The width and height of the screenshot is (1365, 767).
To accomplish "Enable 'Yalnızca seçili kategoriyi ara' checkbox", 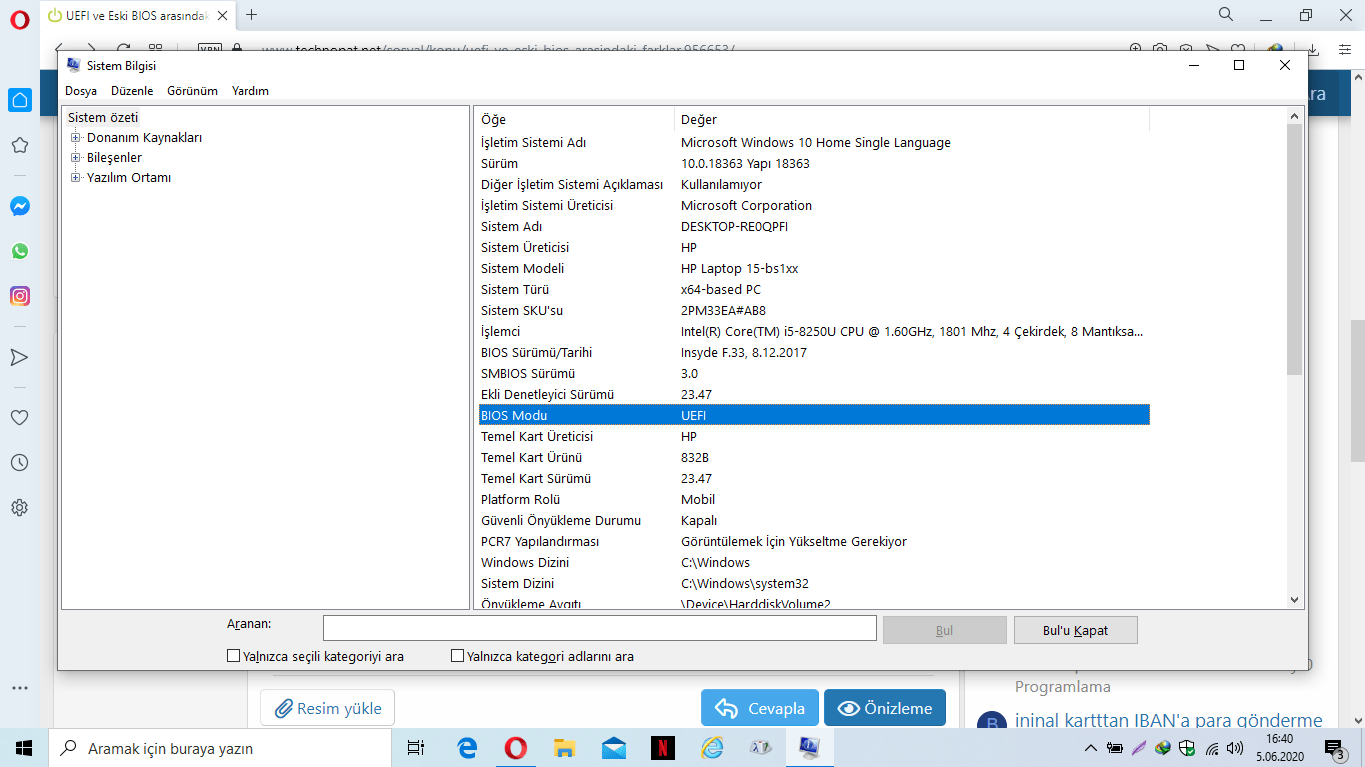I will coord(234,656).
